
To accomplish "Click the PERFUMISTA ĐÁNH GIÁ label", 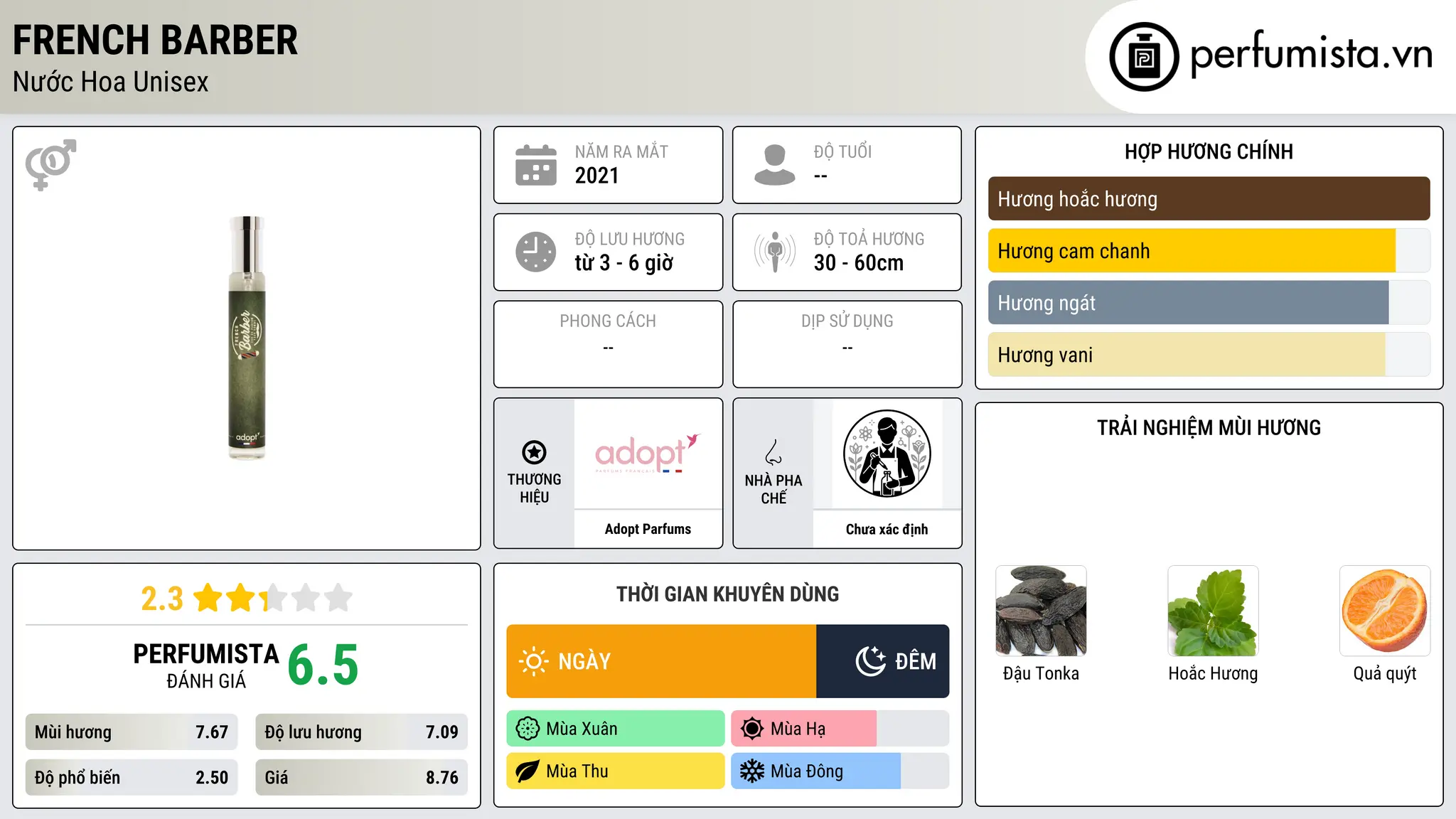I will point(206,665).
